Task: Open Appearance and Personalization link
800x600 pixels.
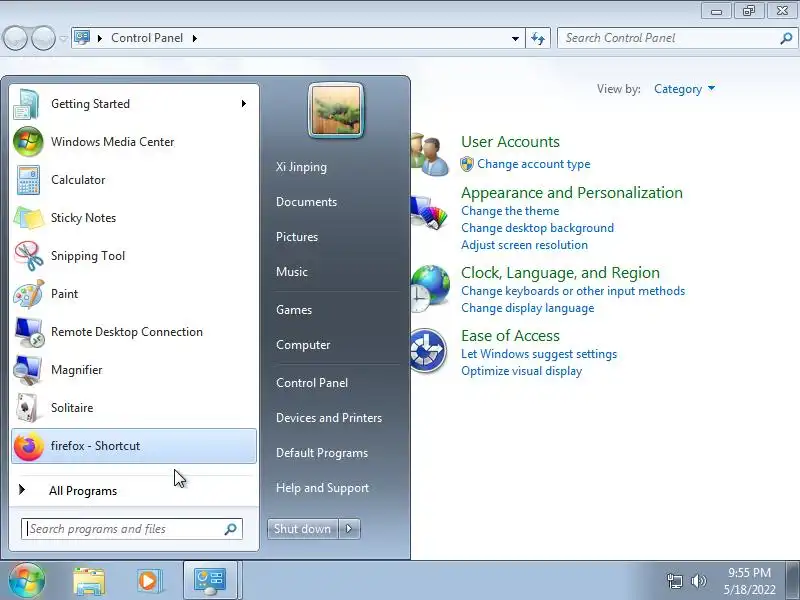Action: pyautogui.click(x=572, y=193)
